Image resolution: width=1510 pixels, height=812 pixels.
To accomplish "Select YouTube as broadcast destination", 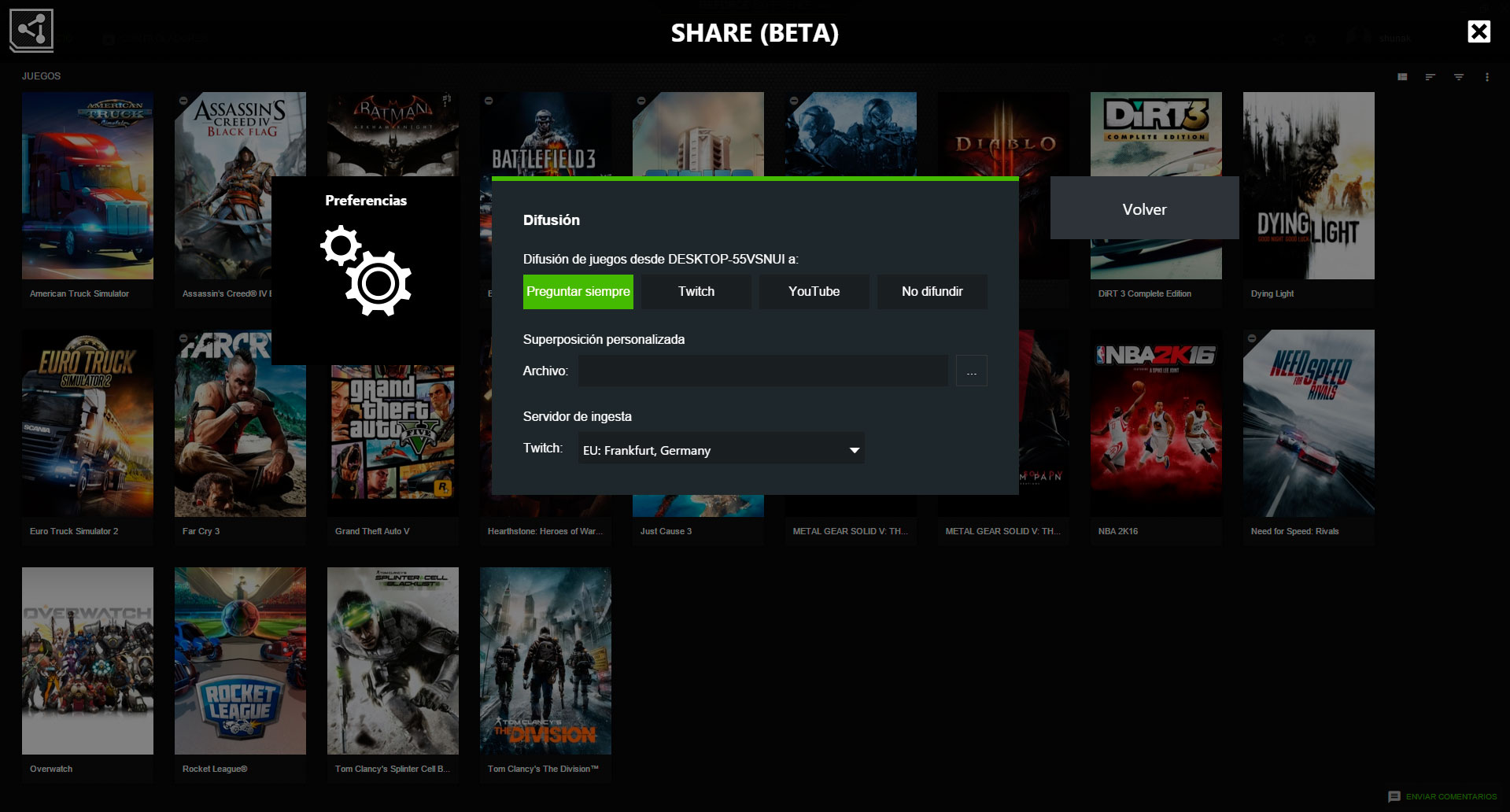I will 814,291.
